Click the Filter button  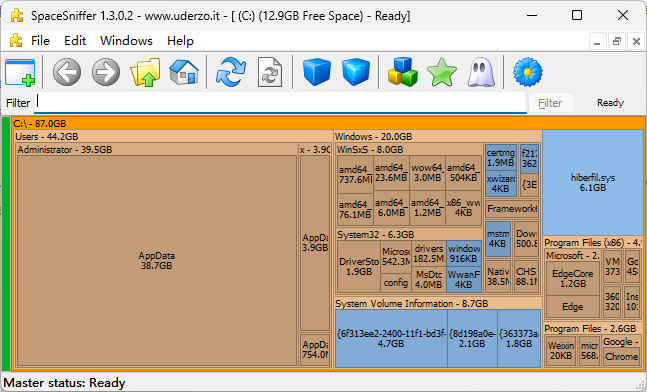550,103
